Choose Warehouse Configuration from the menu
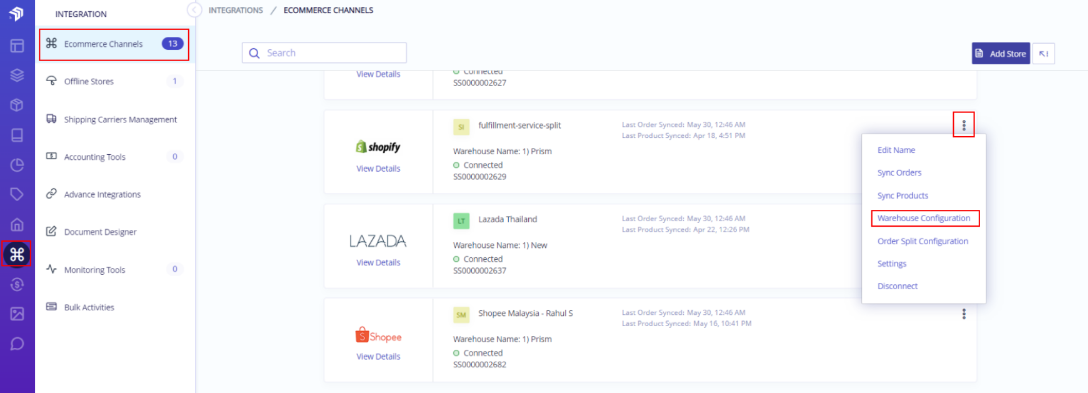 [x=924, y=218]
